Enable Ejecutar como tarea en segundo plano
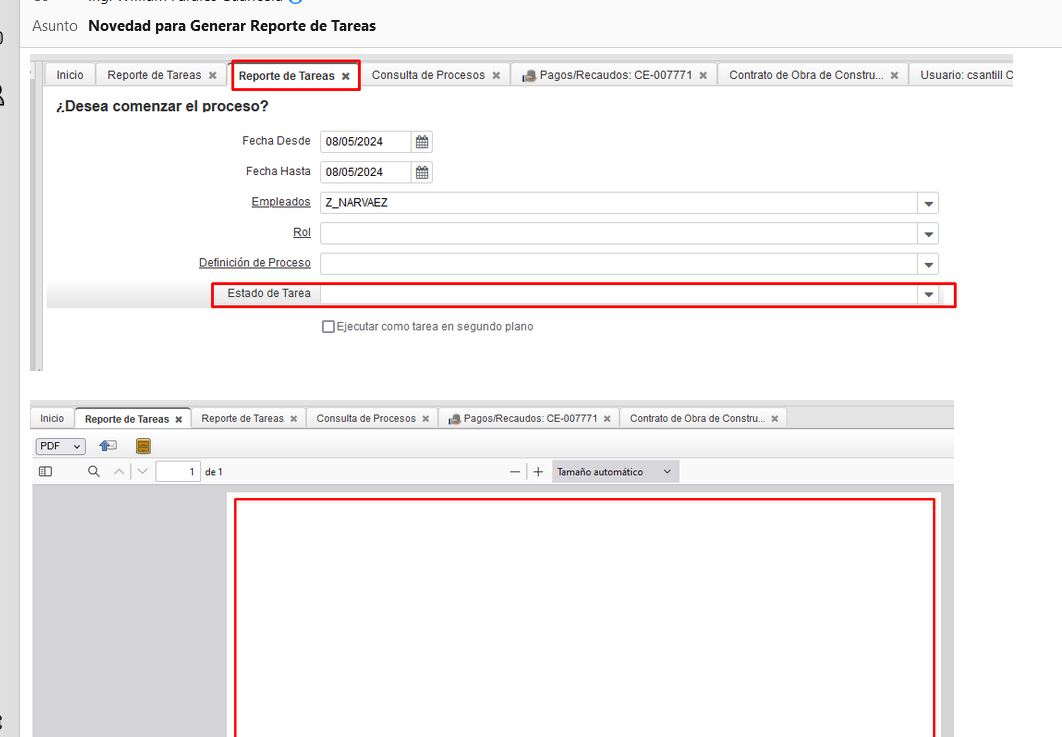Viewport: 1062px width, 737px height. [328, 326]
